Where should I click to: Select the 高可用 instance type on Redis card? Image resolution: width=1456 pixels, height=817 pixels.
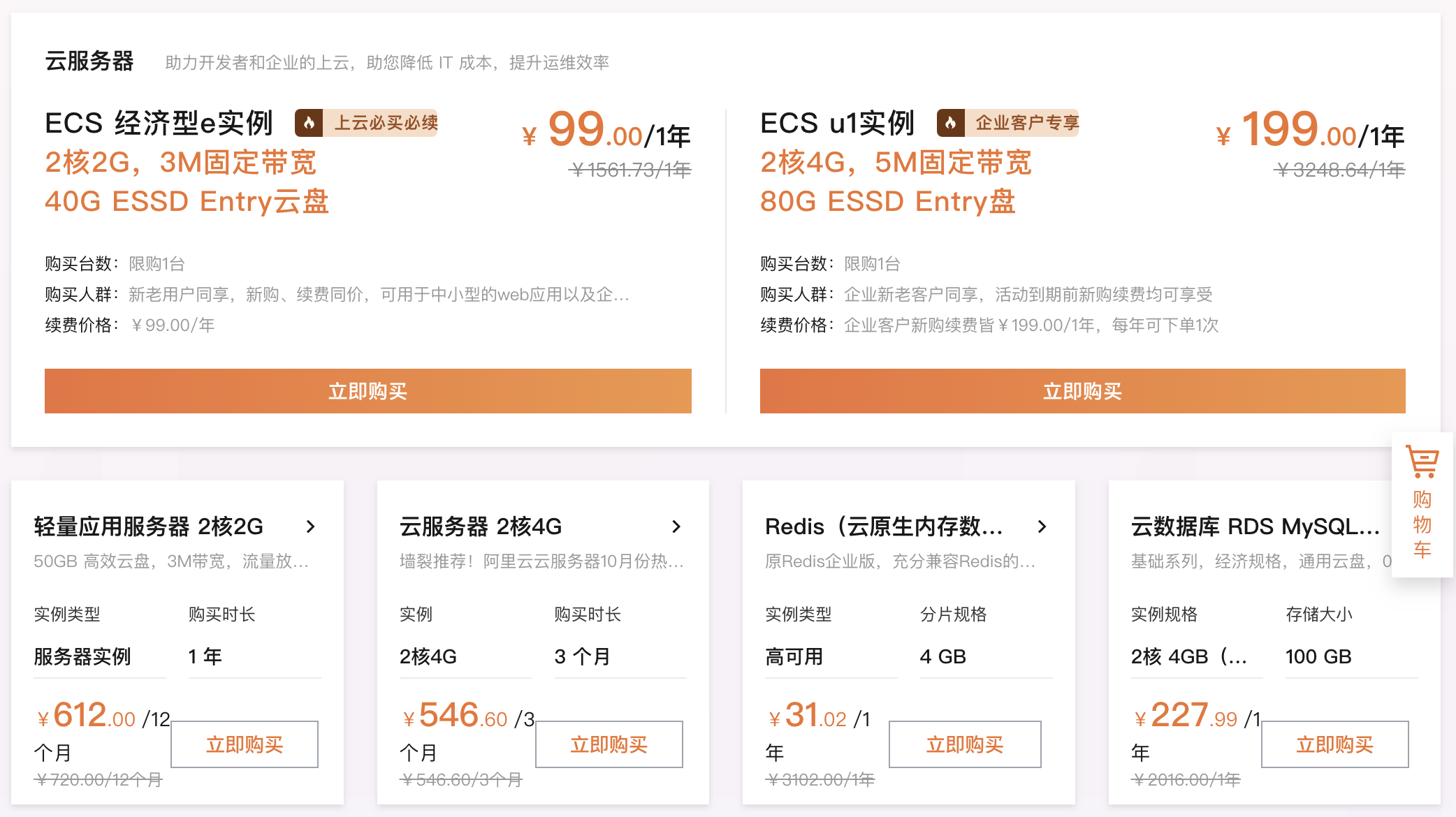click(x=794, y=656)
